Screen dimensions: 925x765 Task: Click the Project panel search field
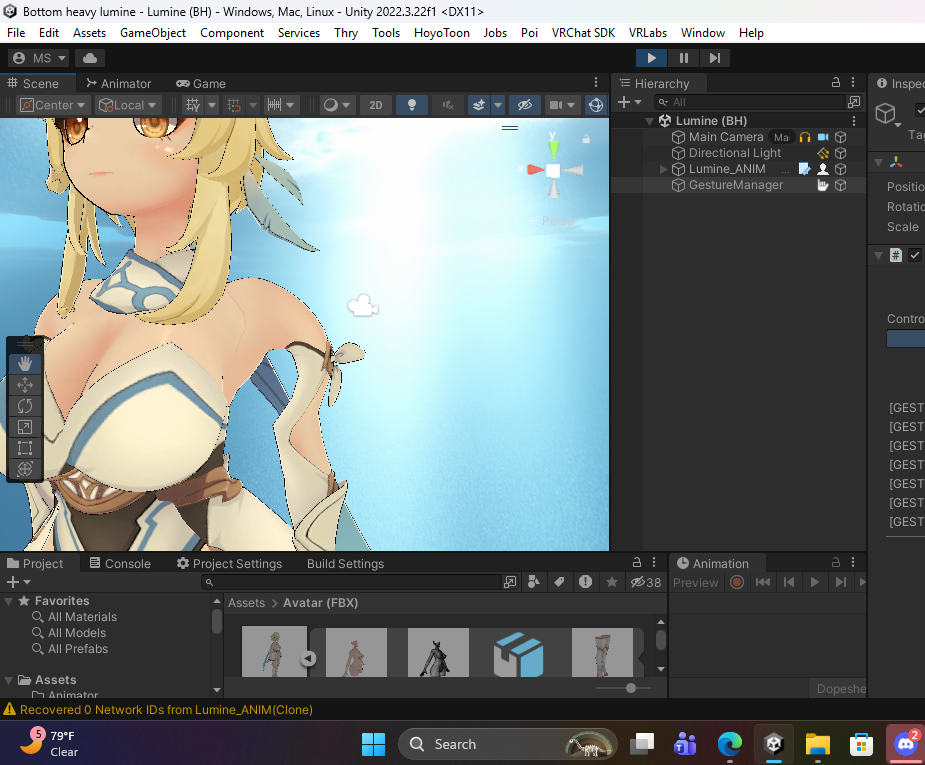(x=351, y=582)
